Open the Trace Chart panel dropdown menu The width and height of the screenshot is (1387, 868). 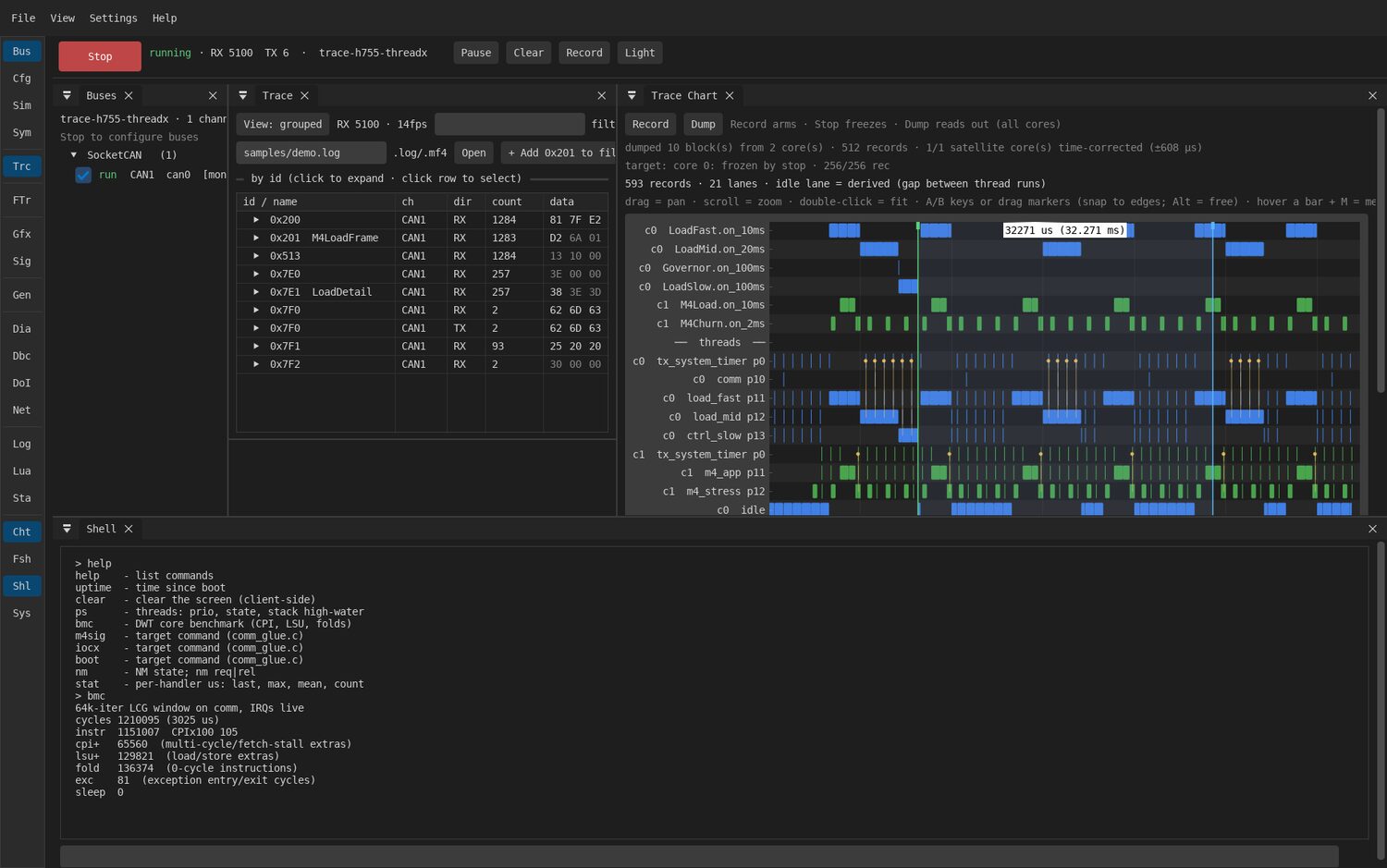tap(632, 95)
